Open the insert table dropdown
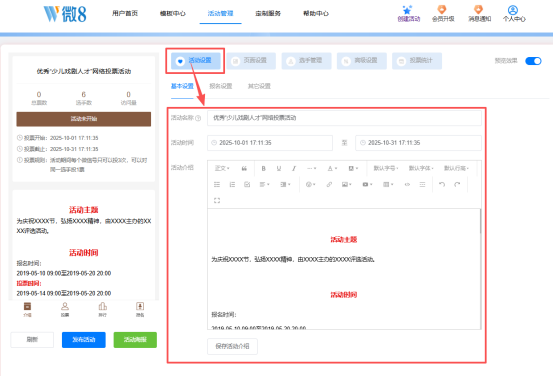The width and height of the screenshot is (554, 377). click(388, 184)
